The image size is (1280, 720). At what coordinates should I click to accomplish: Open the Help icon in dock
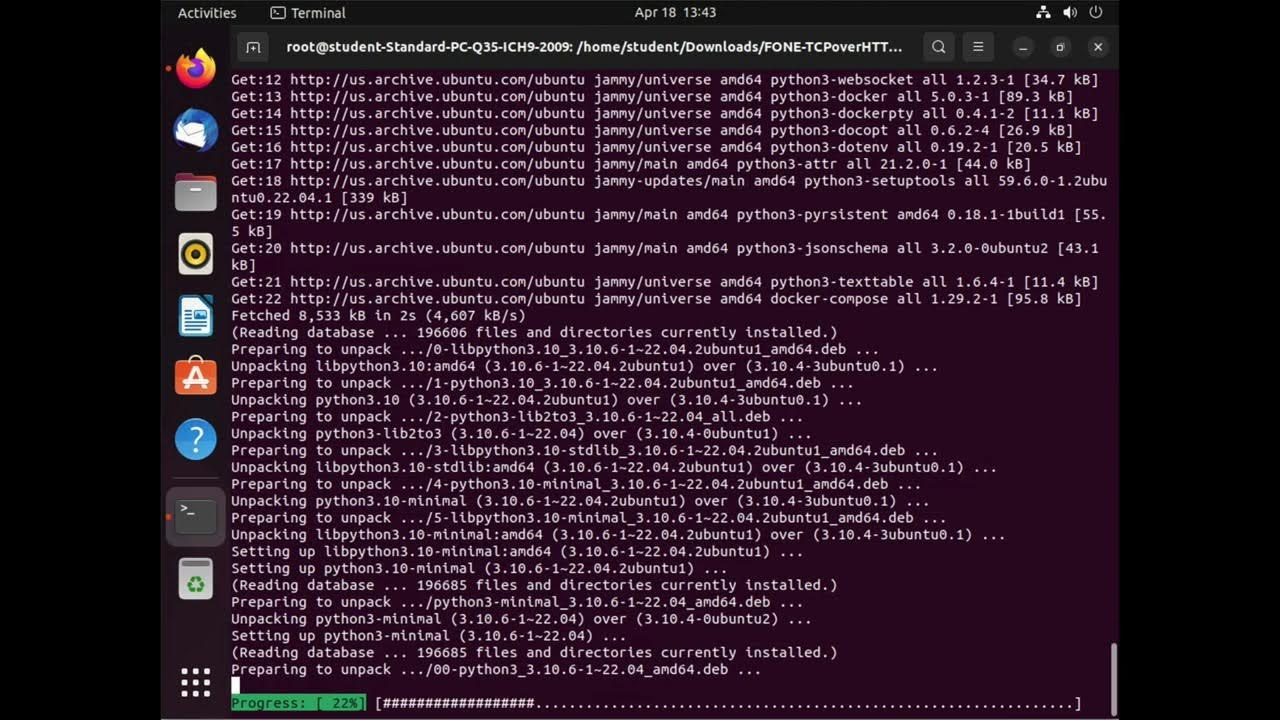[x=196, y=439]
